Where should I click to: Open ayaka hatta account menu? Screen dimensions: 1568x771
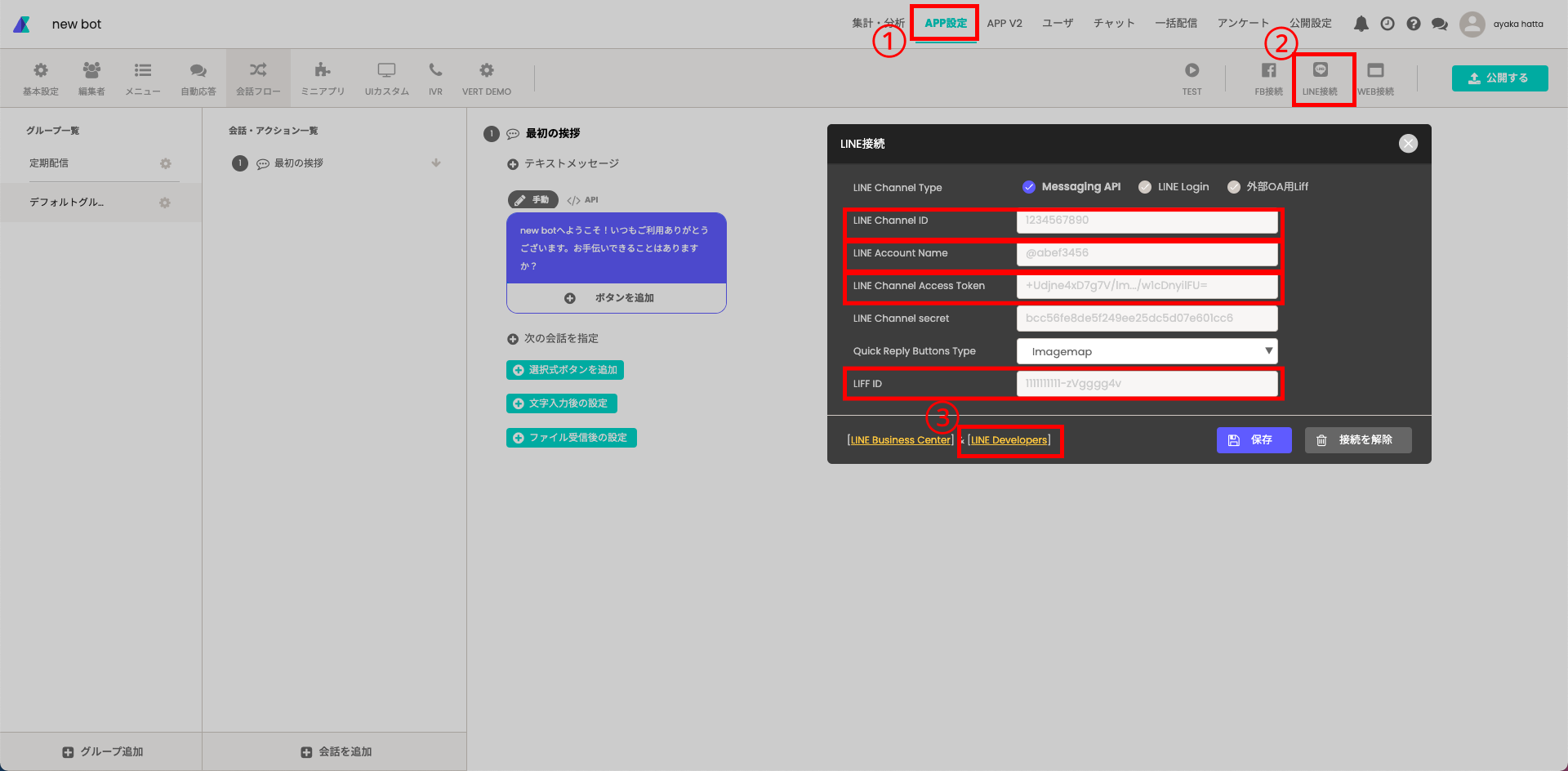tap(1518, 24)
